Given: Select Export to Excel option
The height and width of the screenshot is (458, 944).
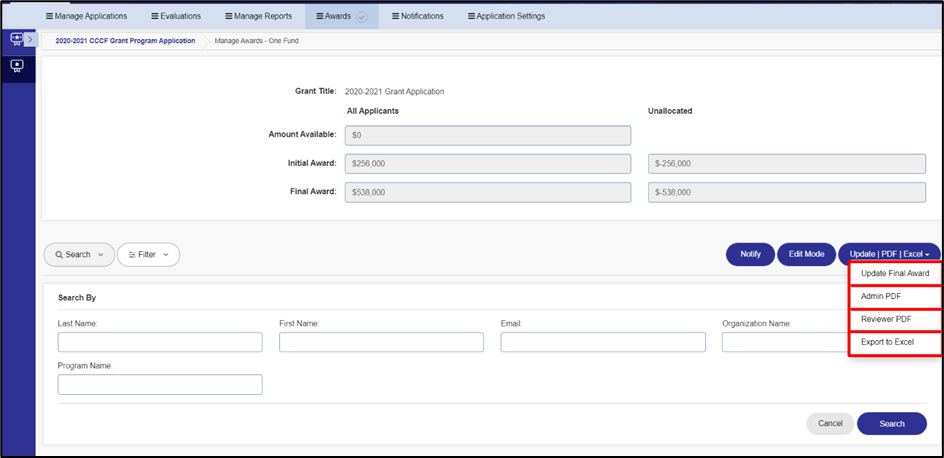Looking at the screenshot, I should (895, 342).
